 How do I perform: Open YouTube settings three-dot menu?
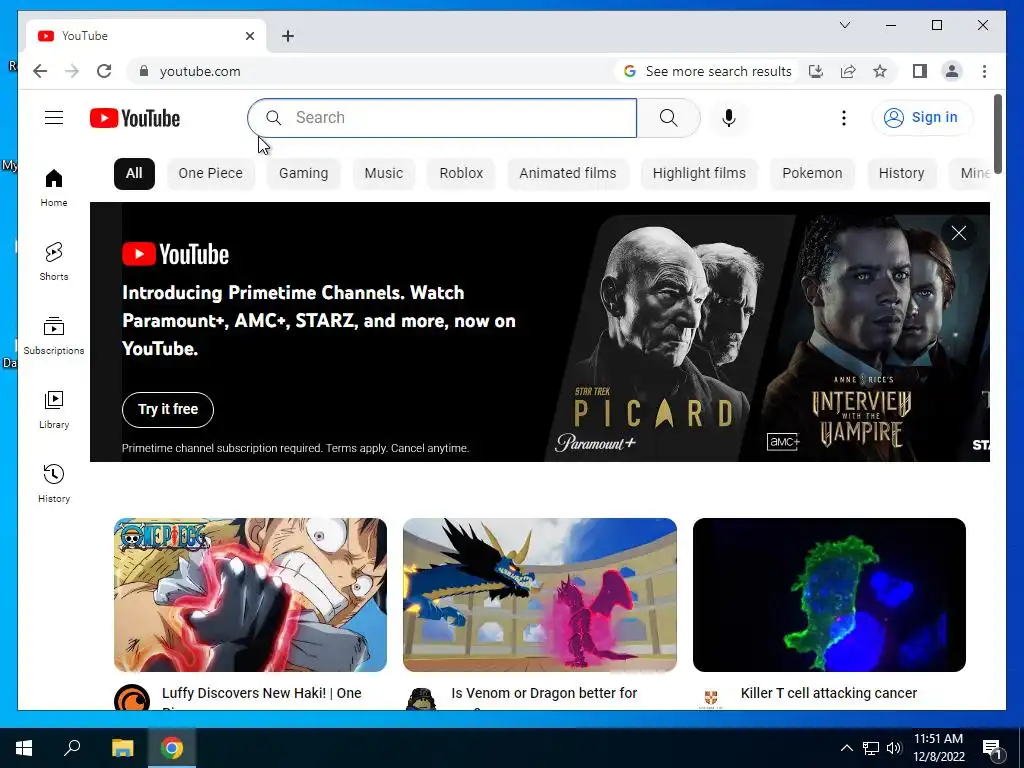pyautogui.click(x=844, y=118)
